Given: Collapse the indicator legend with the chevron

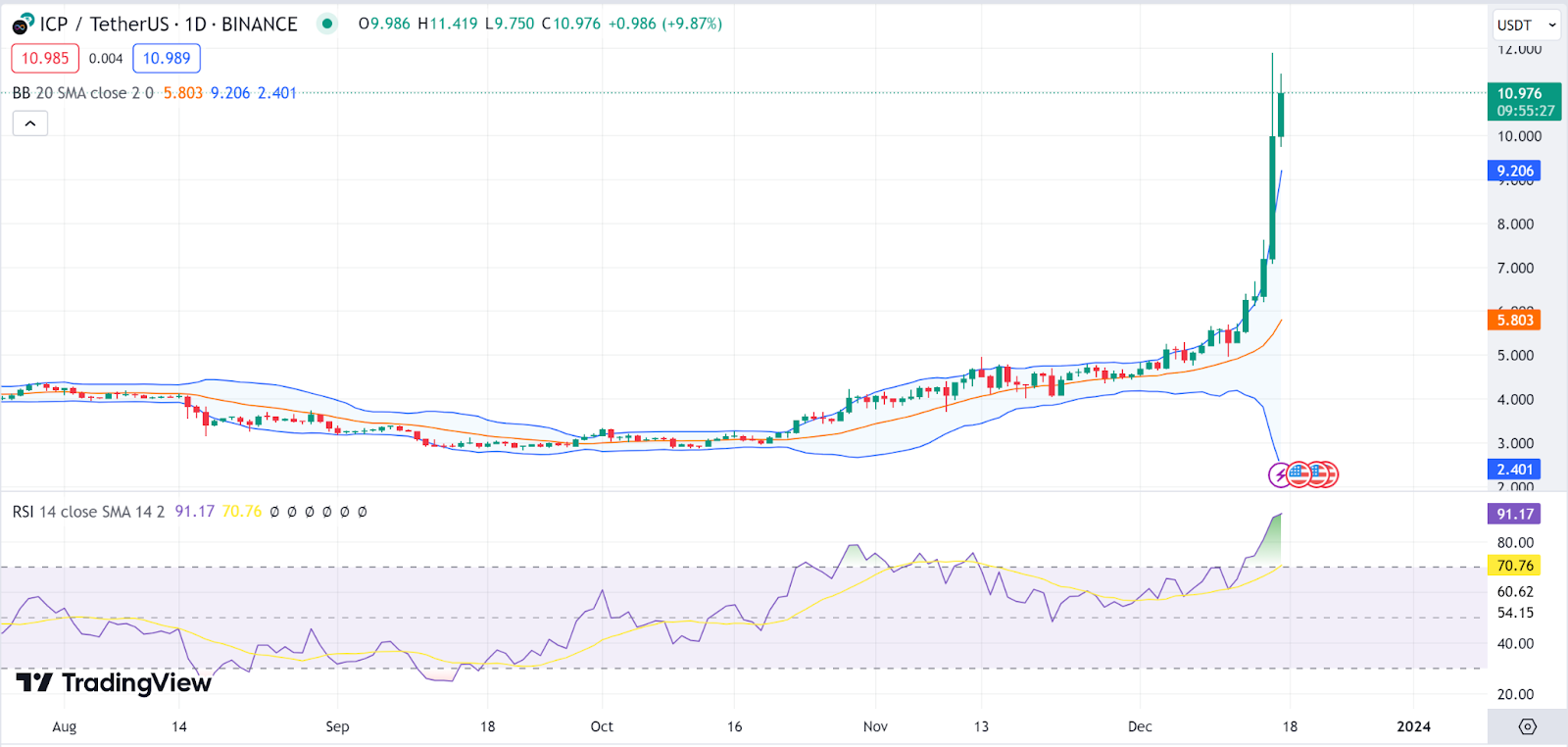Looking at the screenshot, I should click(x=30, y=124).
